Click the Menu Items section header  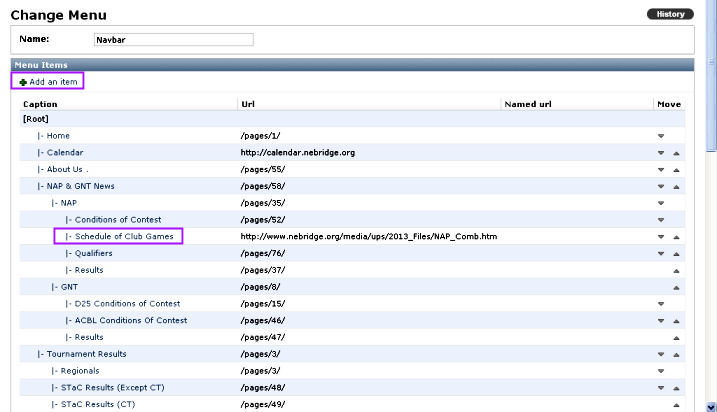coord(41,65)
